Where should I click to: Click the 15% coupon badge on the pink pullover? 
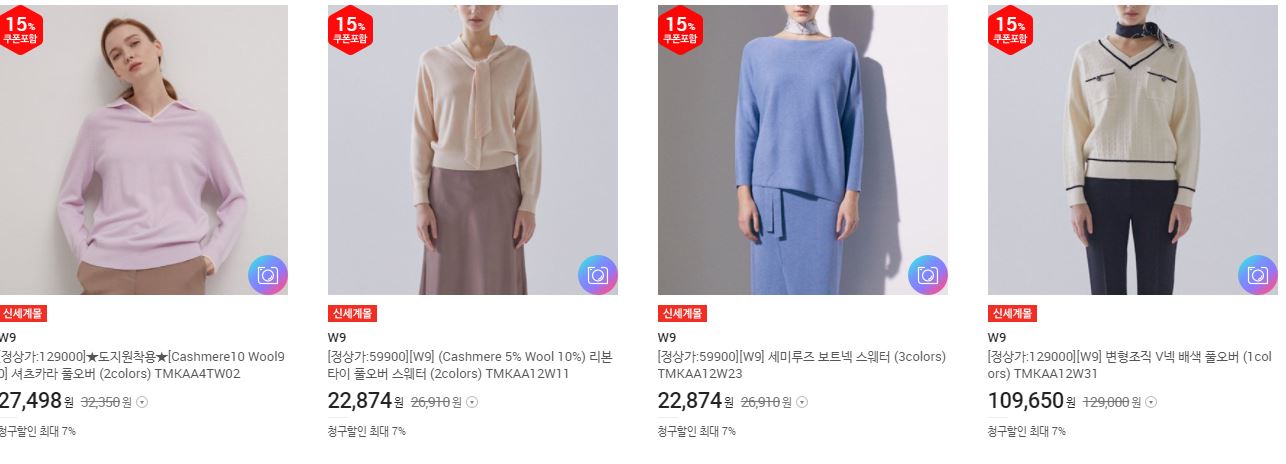click(x=20, y=30)
